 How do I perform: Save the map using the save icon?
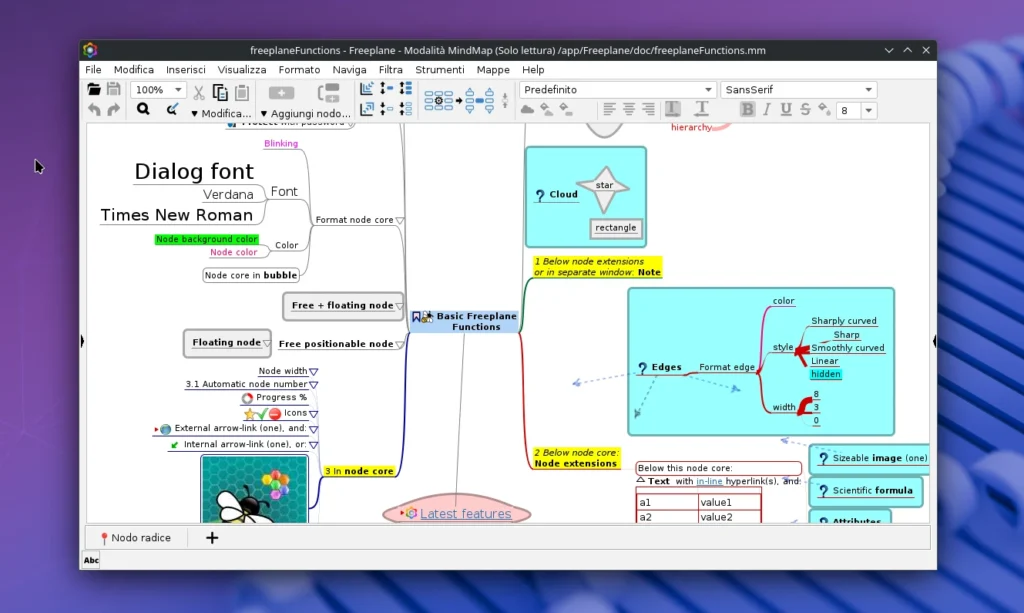point(113,89)
